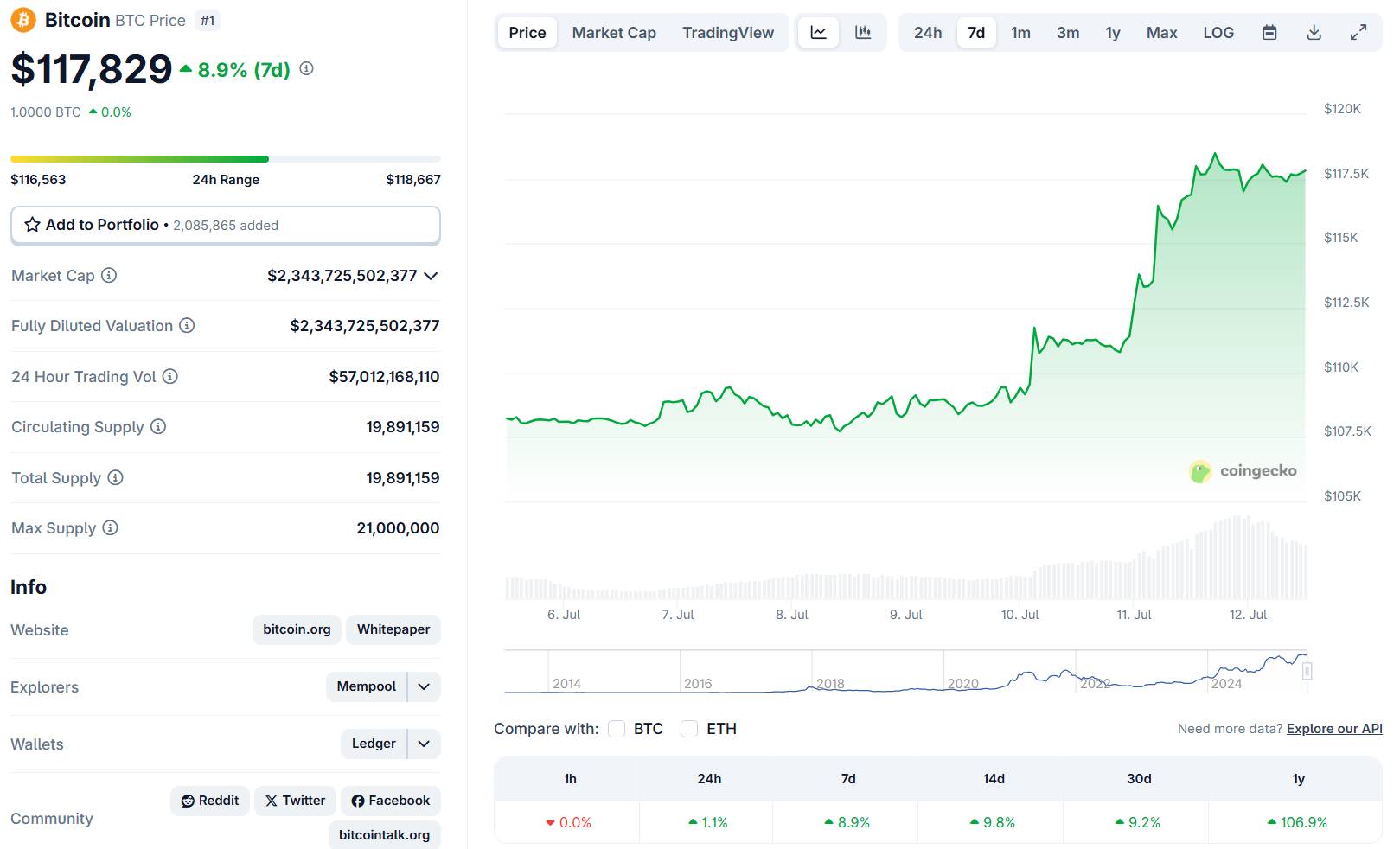Set chart range to 1m
Screen dimensions: 1400x849
[x=1021, y=33]
